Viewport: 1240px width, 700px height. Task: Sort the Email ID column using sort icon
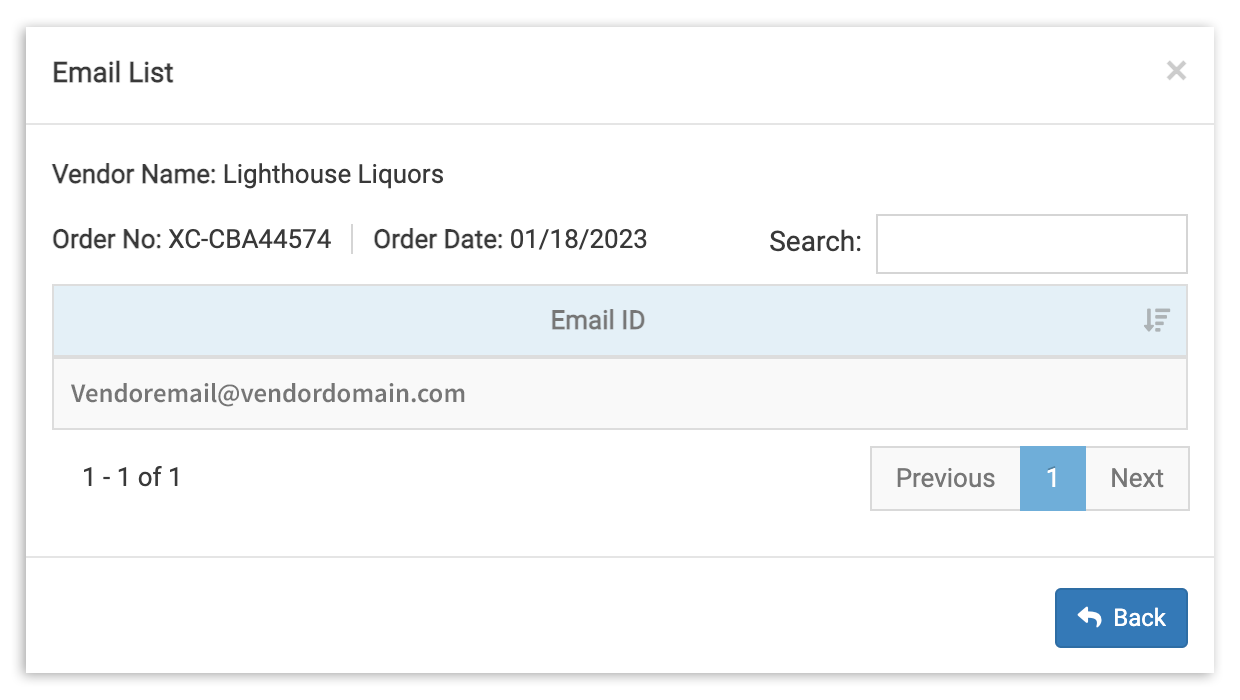pyautogui.click(x=1157, y=320)
